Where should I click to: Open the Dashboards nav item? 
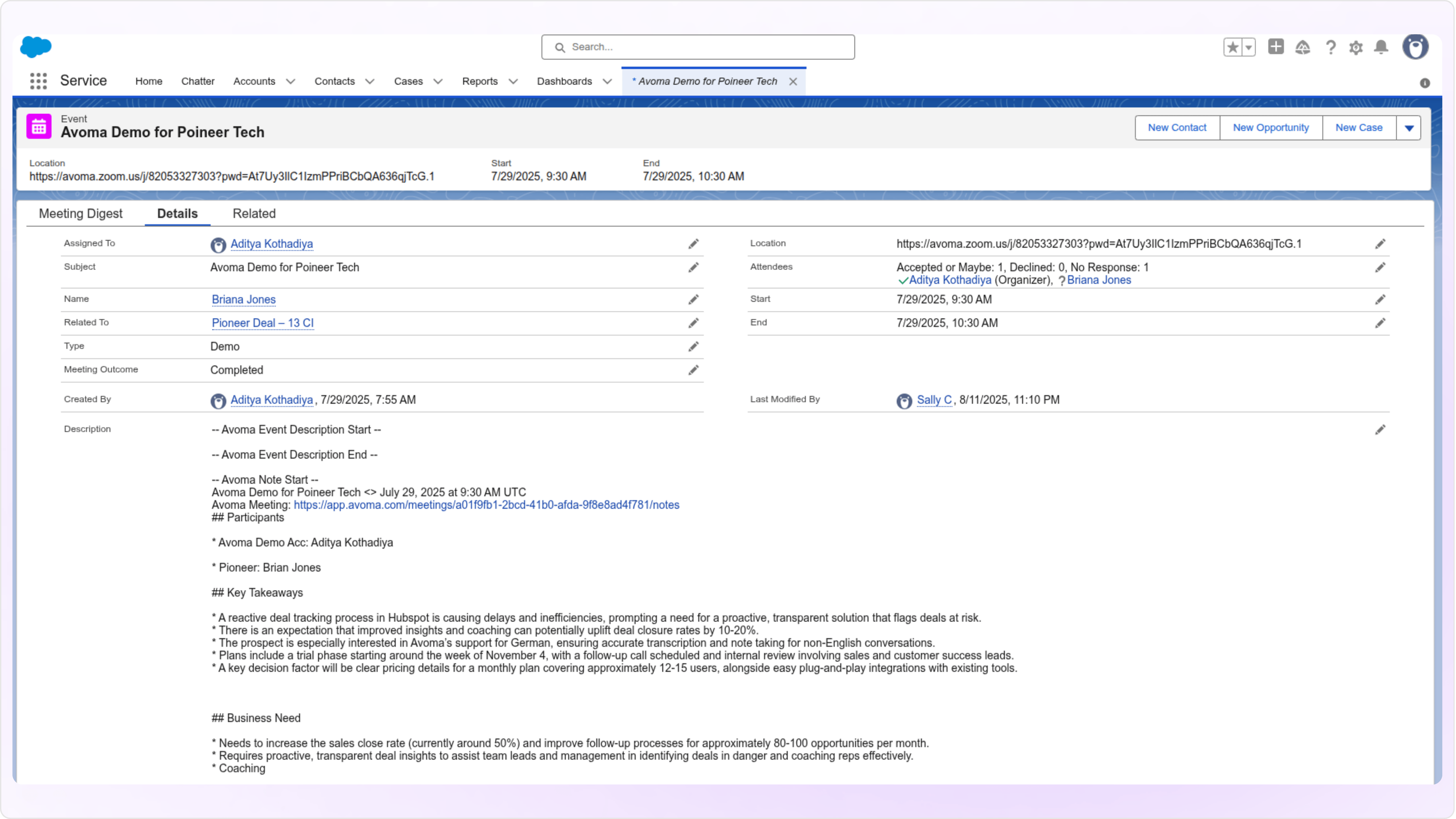point(565,81)
